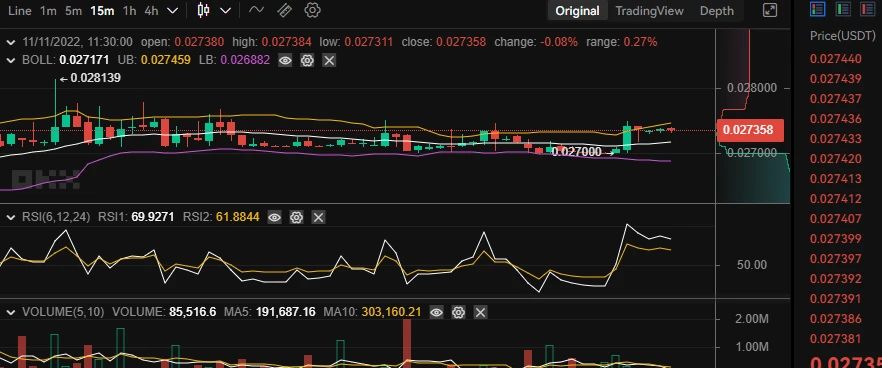The height and width of the screenshot is (368, 882).
Task: Expand chart style dropdown arrow
Action: tap(226, 11)
